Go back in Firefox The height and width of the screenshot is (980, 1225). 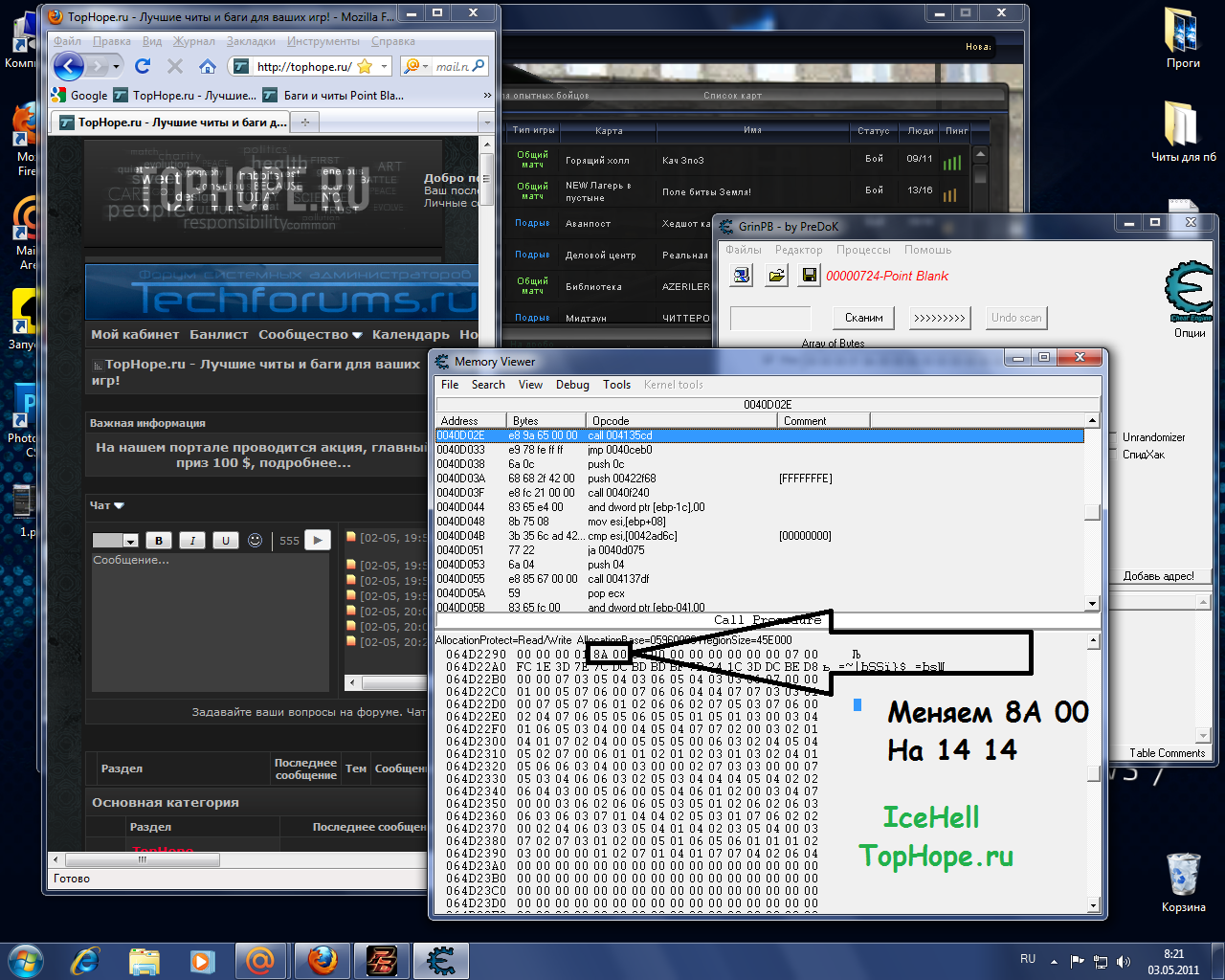[69, 66]
